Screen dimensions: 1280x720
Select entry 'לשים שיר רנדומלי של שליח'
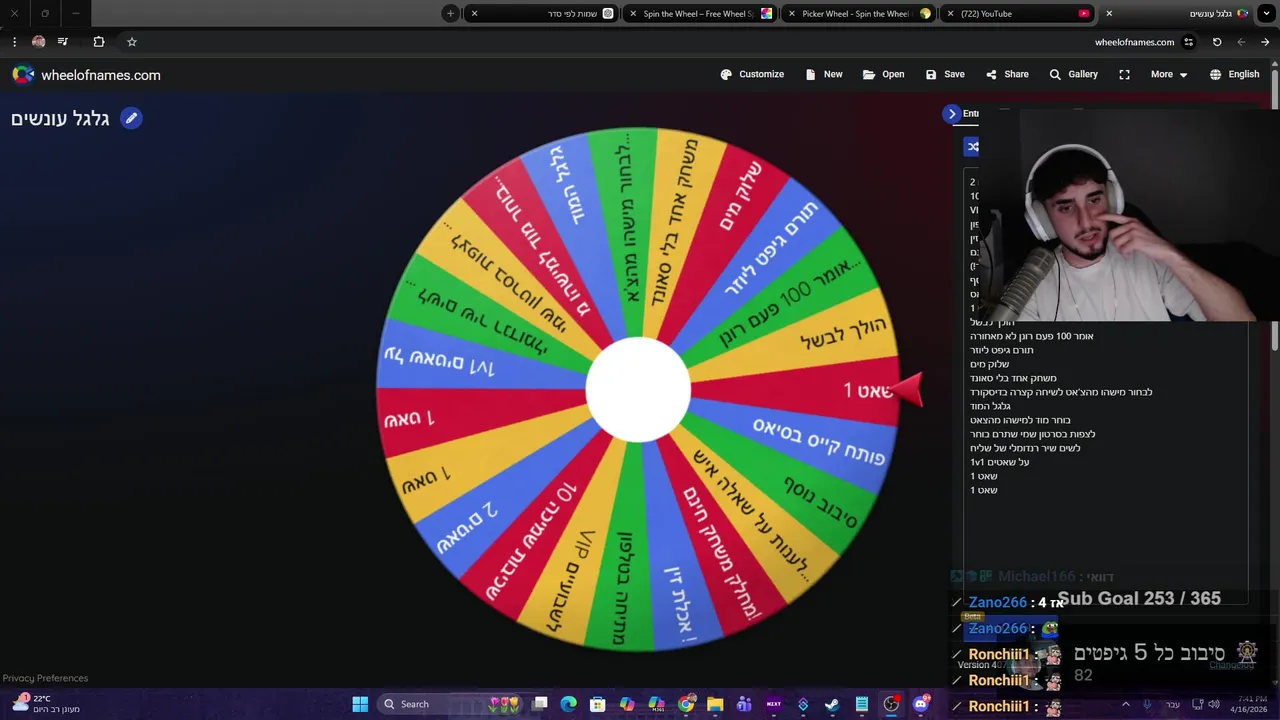tap(1024, 448)
